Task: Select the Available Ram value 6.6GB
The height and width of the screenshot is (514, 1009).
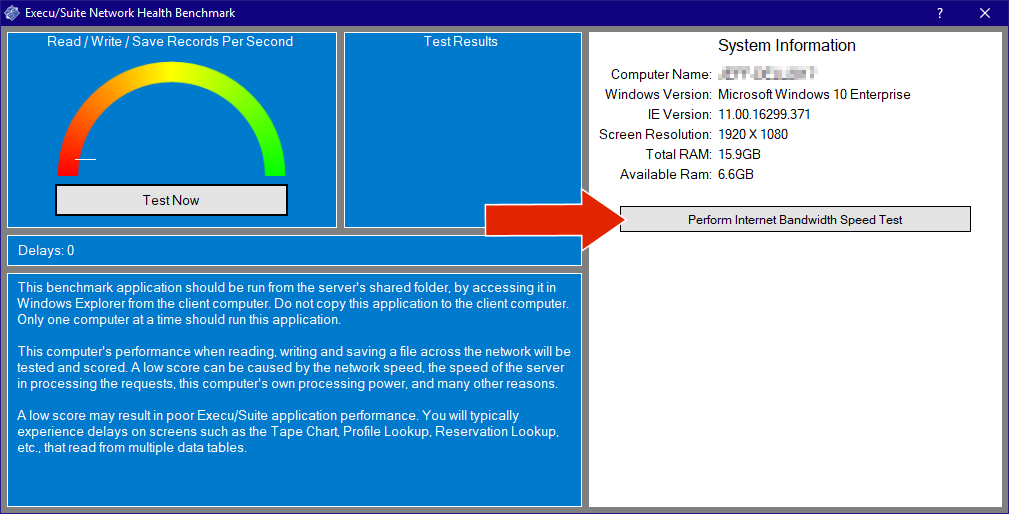Action: tap(736, 174)
